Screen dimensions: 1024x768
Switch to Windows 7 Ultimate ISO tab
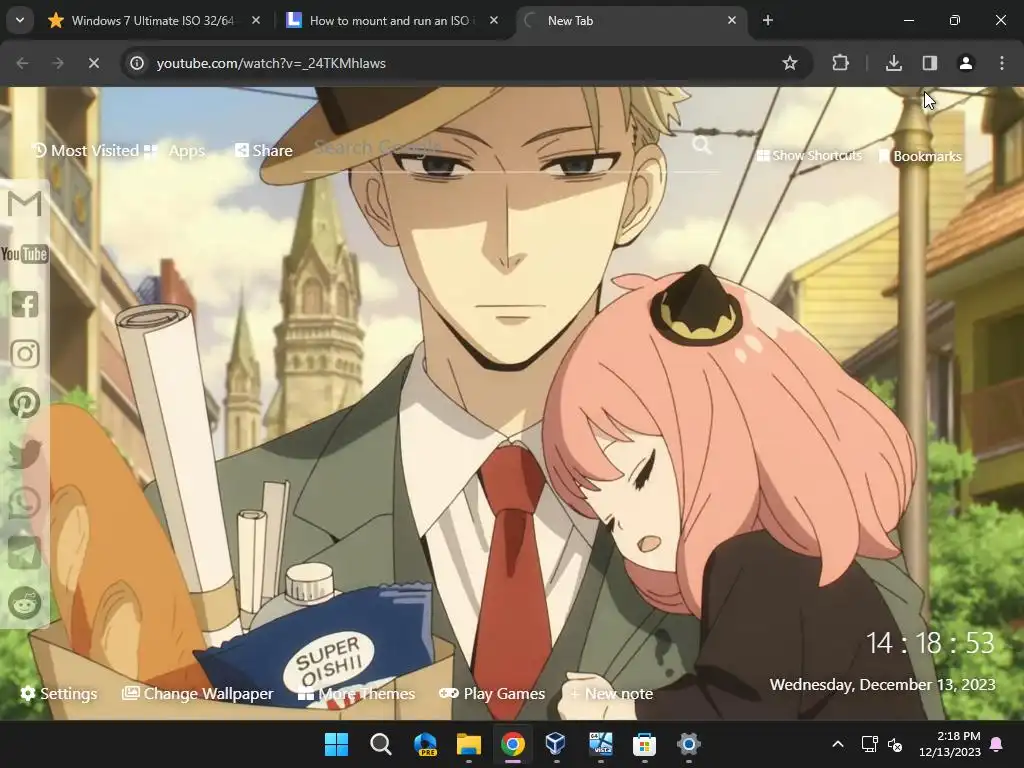(x=152, y=20)
